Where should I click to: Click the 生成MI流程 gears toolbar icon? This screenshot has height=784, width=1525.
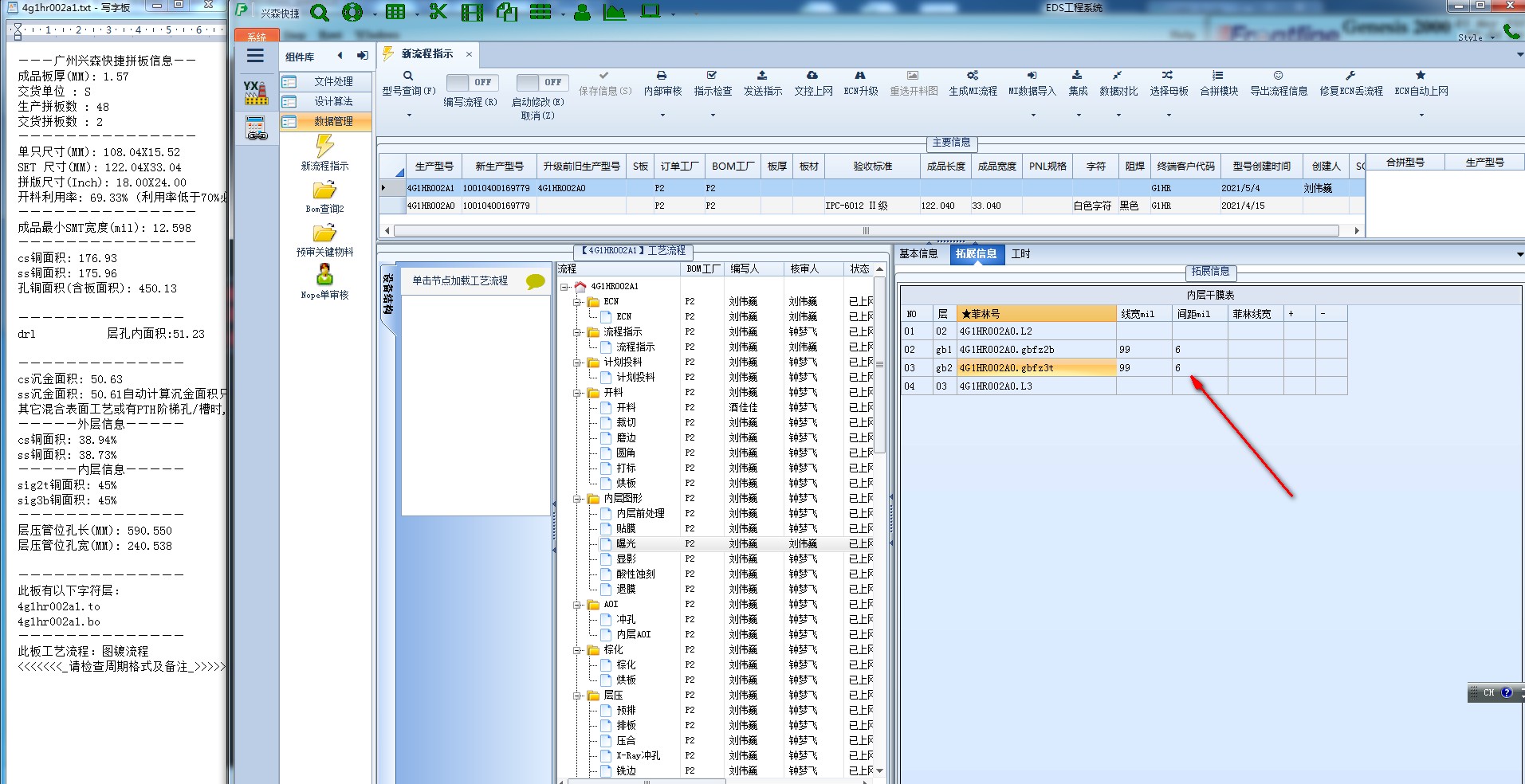tap(973, 76)
